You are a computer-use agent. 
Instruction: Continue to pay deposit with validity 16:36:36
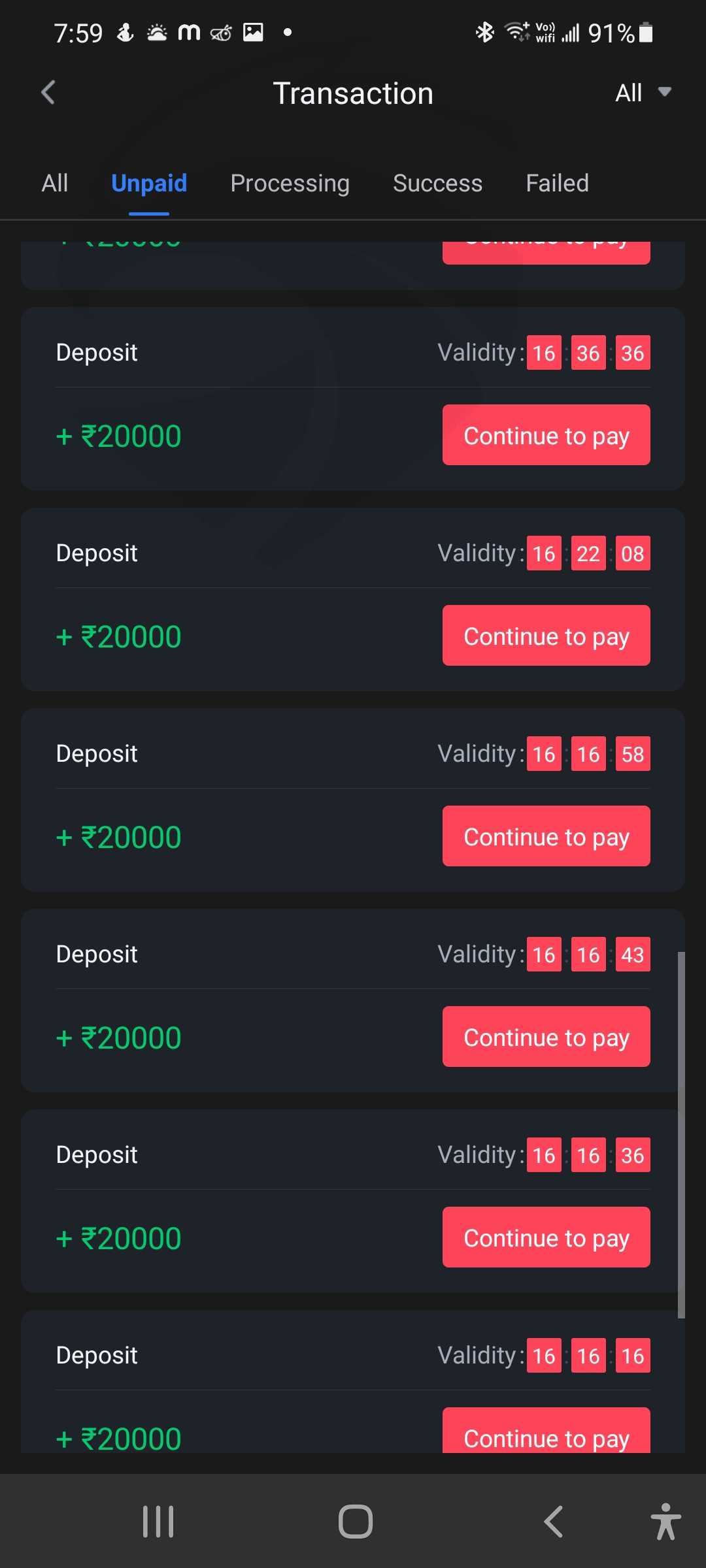pos(546,435)
